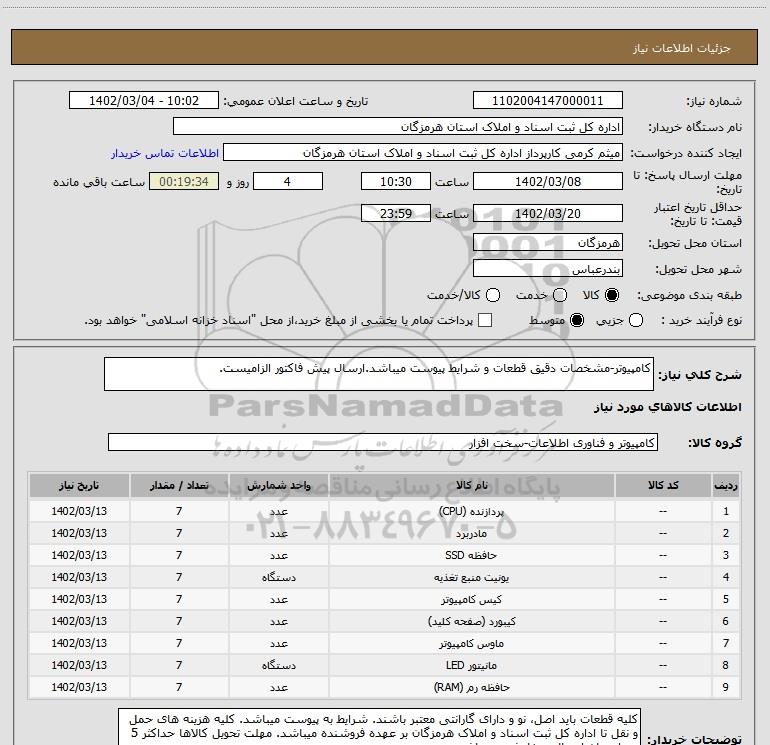Click the general need description text box
This screenshot has width=770, height=745.
click(379, 374)
